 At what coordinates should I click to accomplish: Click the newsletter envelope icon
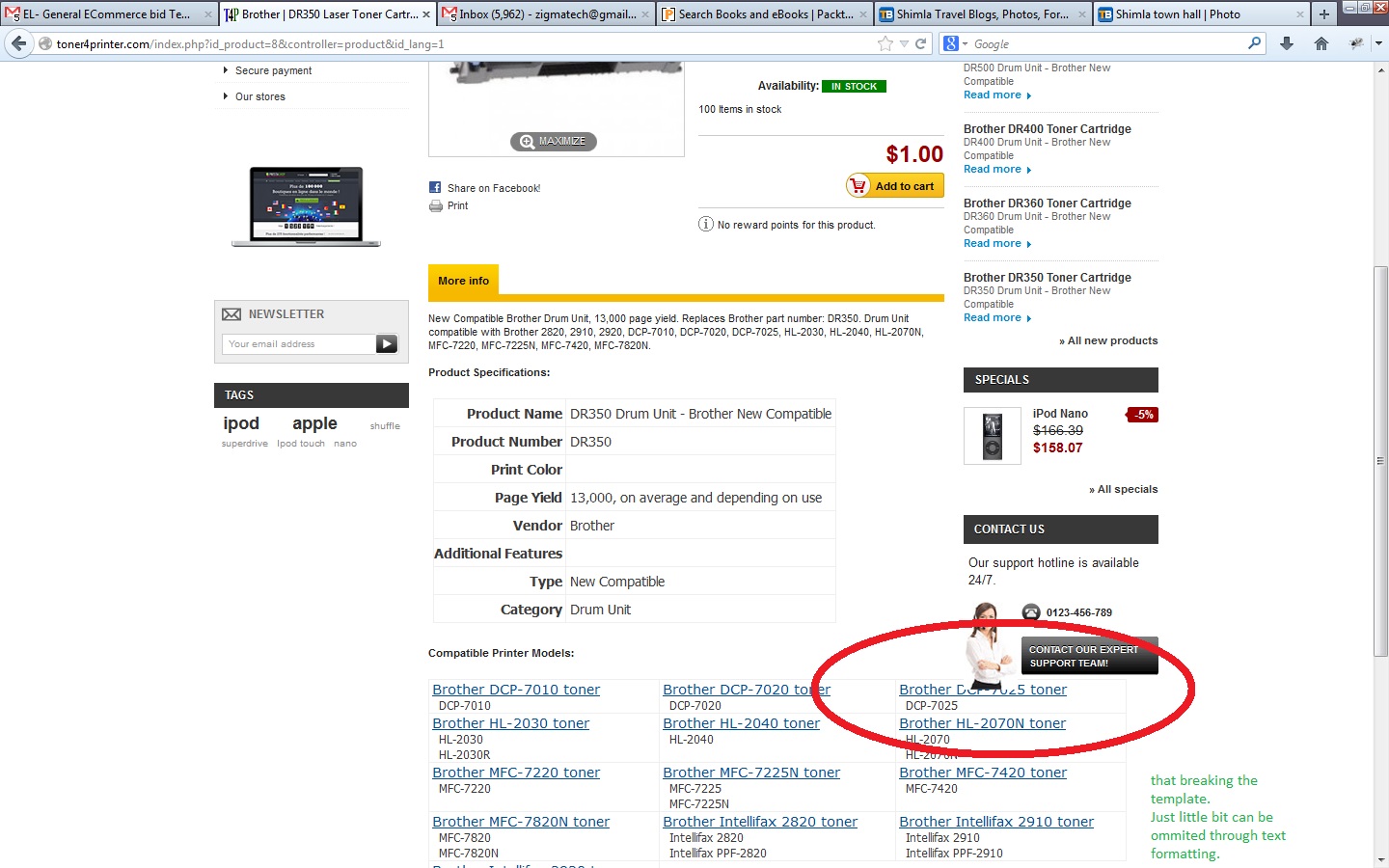pyautogui.click(x=231, y=314)
